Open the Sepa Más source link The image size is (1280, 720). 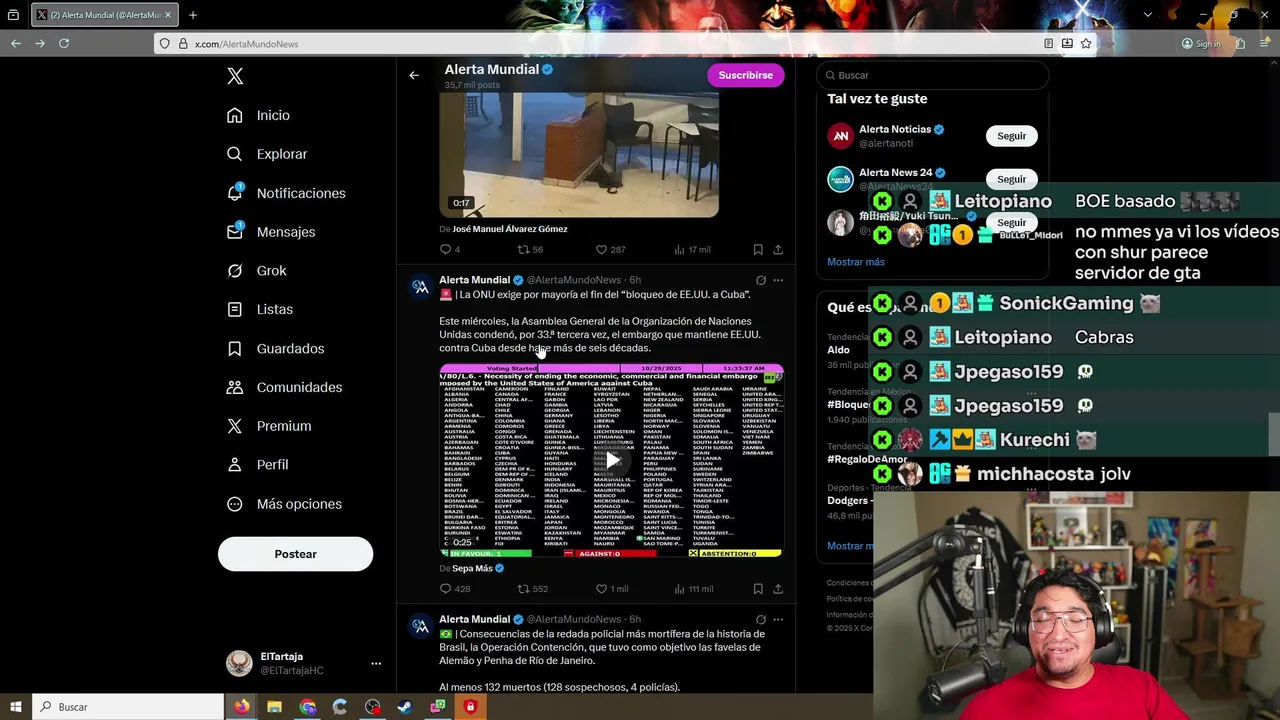pyautogui.click(x=472, y=568)
